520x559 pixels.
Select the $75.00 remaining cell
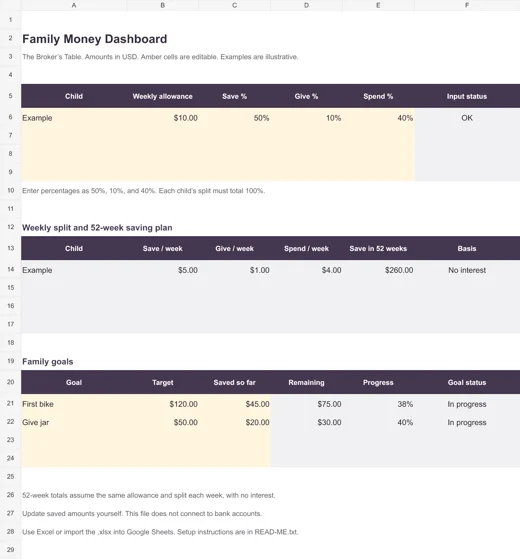point(306,404)
